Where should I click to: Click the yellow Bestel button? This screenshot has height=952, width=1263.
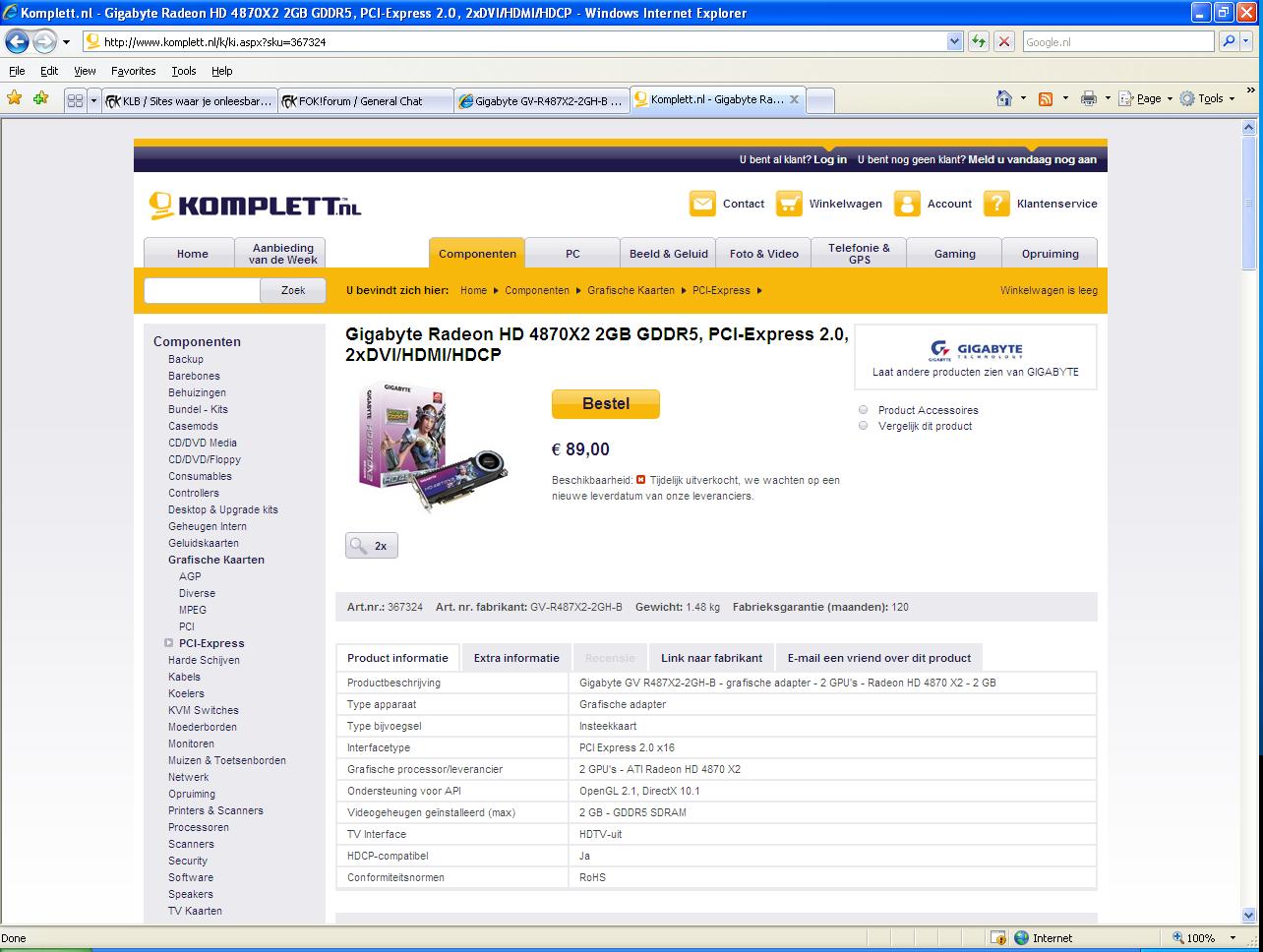click(605, 404)
